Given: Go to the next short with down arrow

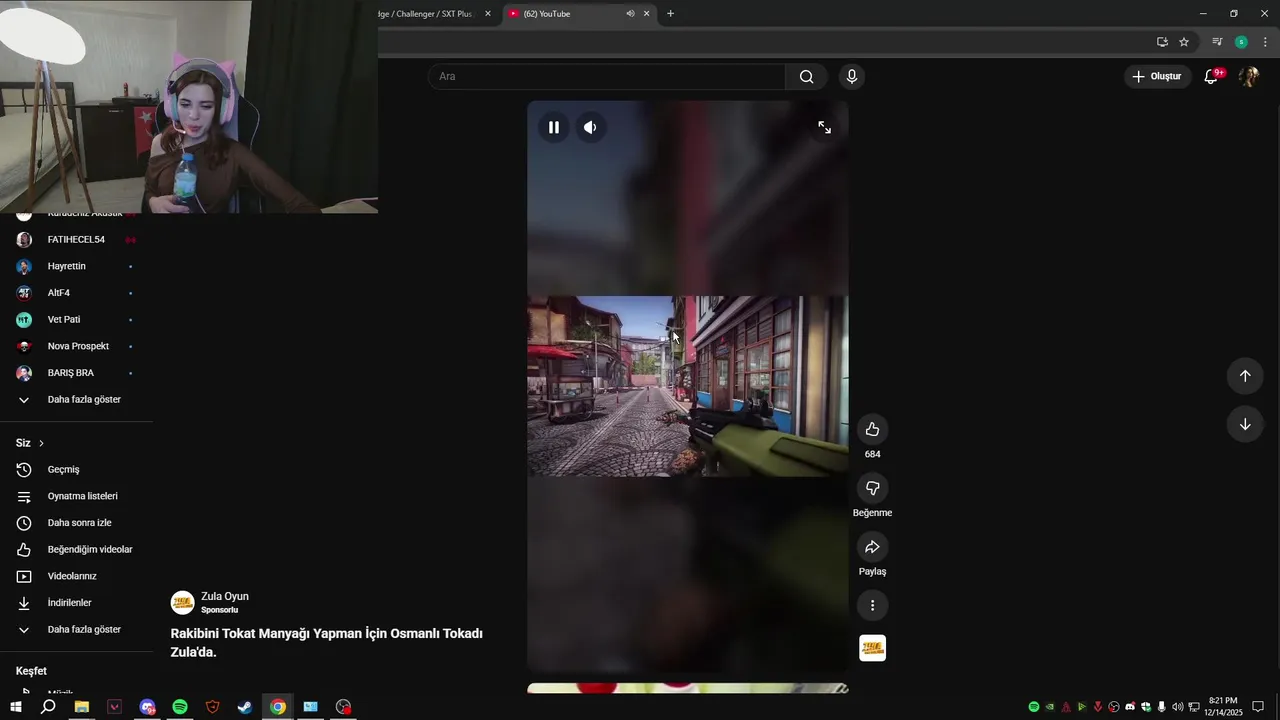Looking at the screenshot, I should 1245,424.
